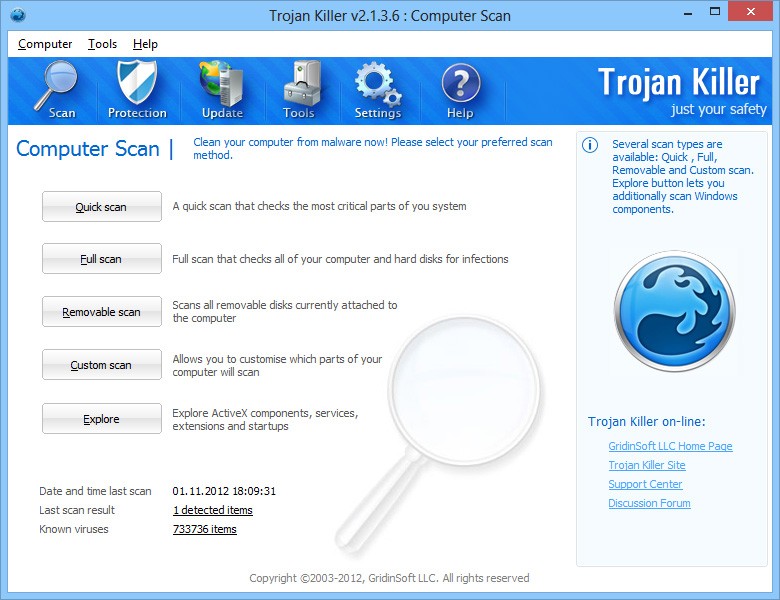The height and width of the screenshot is (600, 780).
Task: Open the Computer menu
Action: tap(45, 44)
